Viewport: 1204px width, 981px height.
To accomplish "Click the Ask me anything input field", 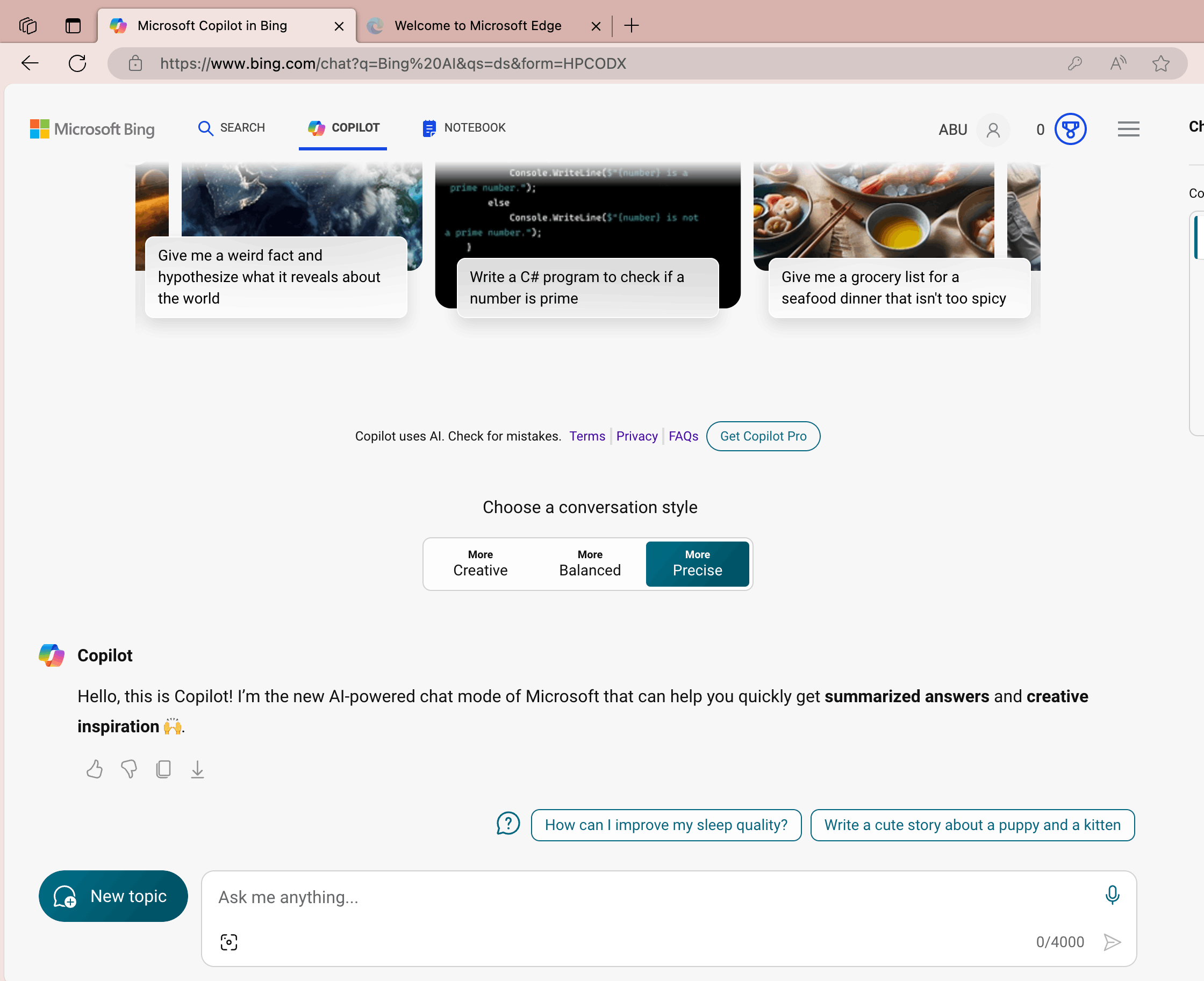I will pyautogui.click(x=650, y=897).
